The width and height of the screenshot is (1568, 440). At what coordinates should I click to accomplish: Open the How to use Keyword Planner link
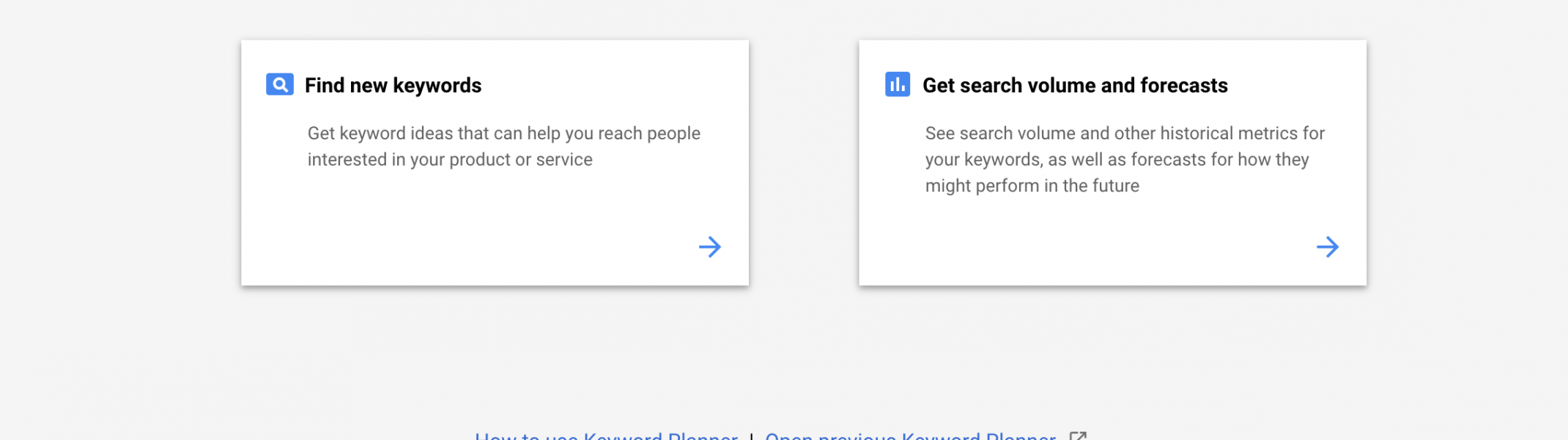(606, 436)
